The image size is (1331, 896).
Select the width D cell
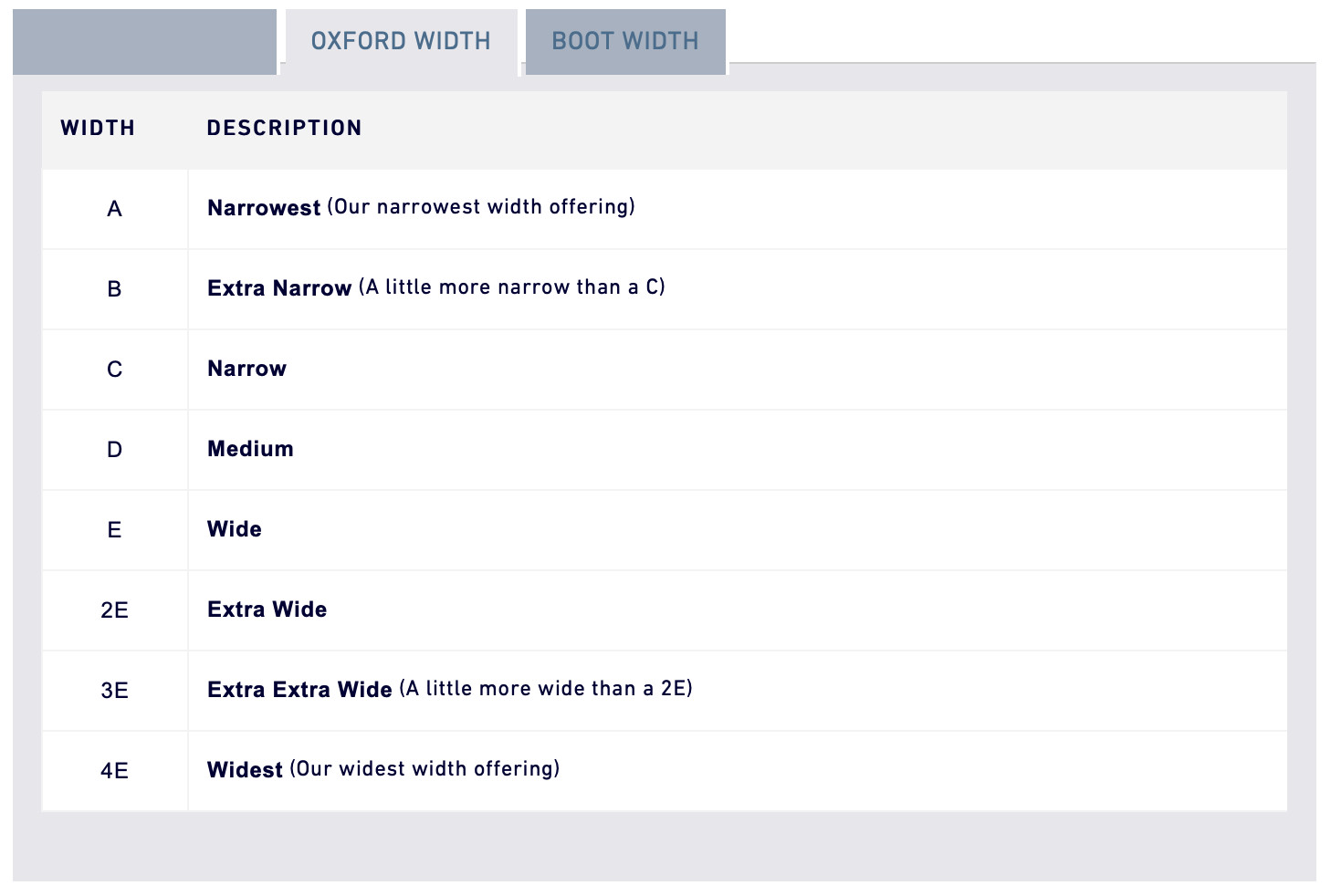[x=114, y=450]
